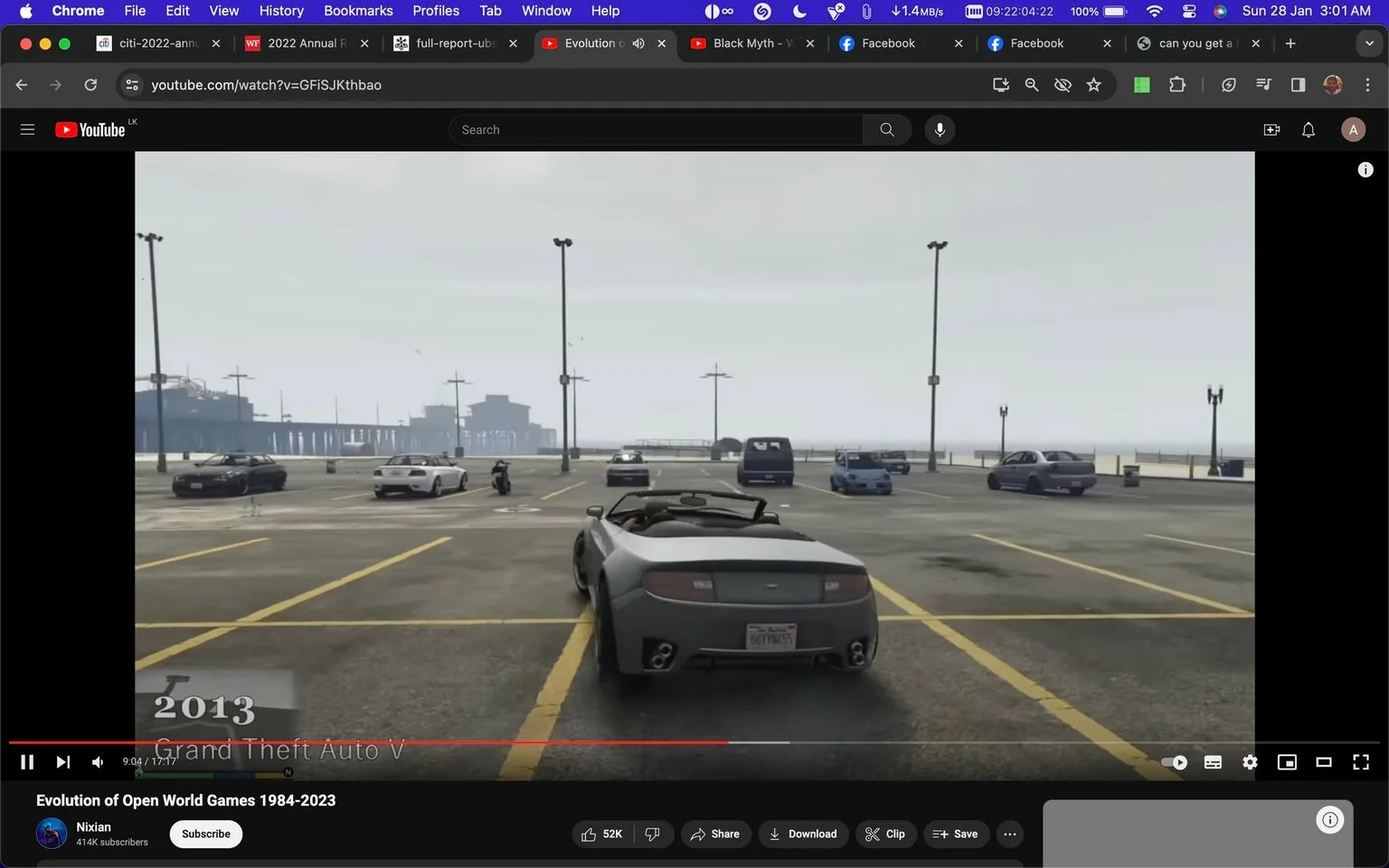Viewport: 1389px width, 868px height.
Task: Like the video with 52K likes
Action: pos(602,834)
